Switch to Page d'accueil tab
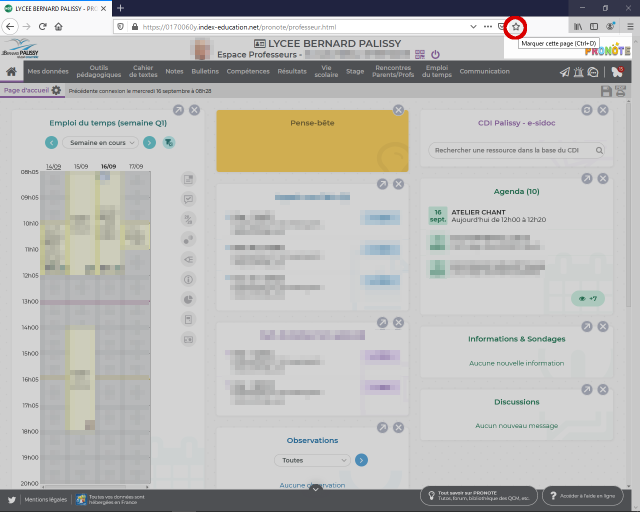This screenshot has width=640, height=512. tap(25, 91)
